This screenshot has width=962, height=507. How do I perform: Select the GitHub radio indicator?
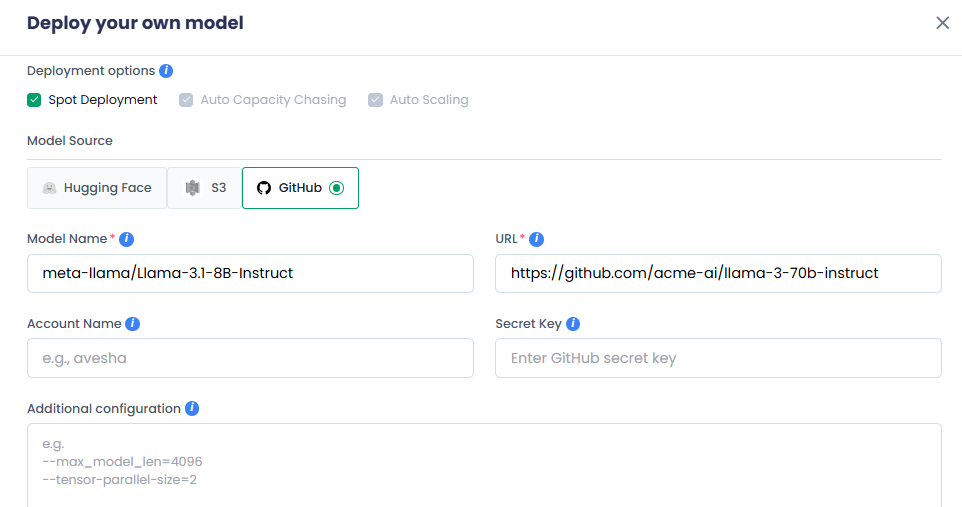pos(336,188)
